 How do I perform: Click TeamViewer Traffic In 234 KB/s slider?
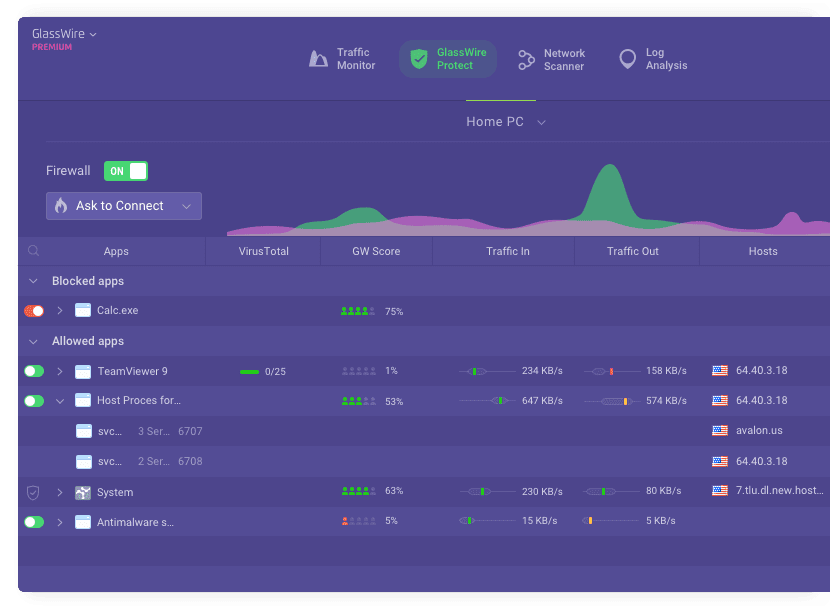click(487, 371)
